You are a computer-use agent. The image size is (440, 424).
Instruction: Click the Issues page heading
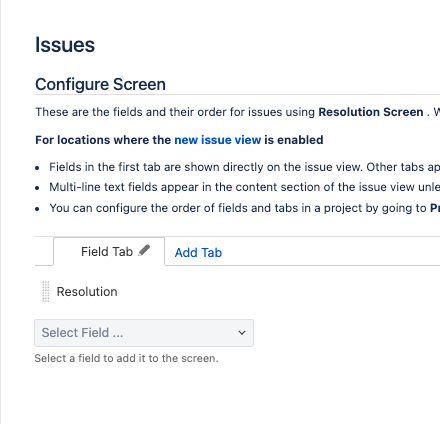point(65,45)
